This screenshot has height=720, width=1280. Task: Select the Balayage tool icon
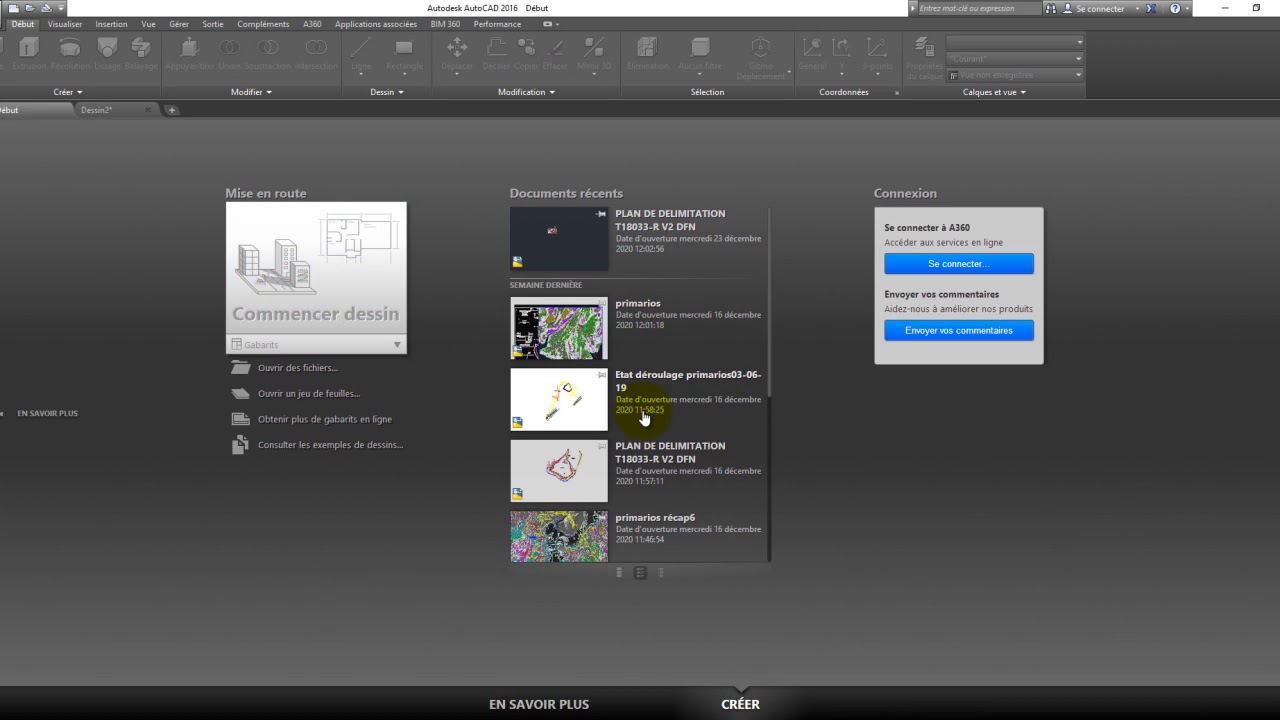[x=141, y=47]
